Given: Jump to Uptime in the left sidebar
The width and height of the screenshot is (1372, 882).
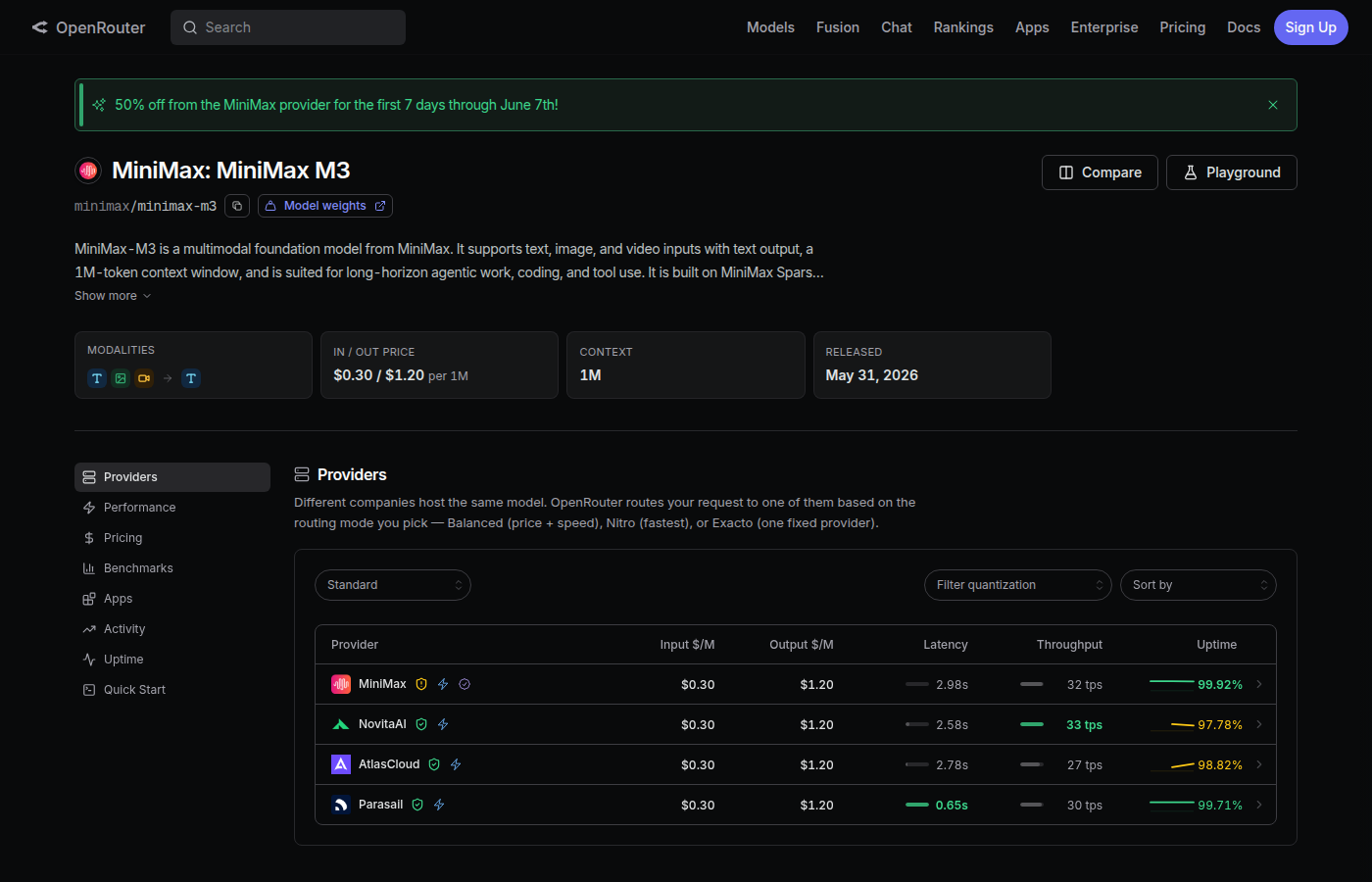Looking at the screenshot, I should coord(172,660).
